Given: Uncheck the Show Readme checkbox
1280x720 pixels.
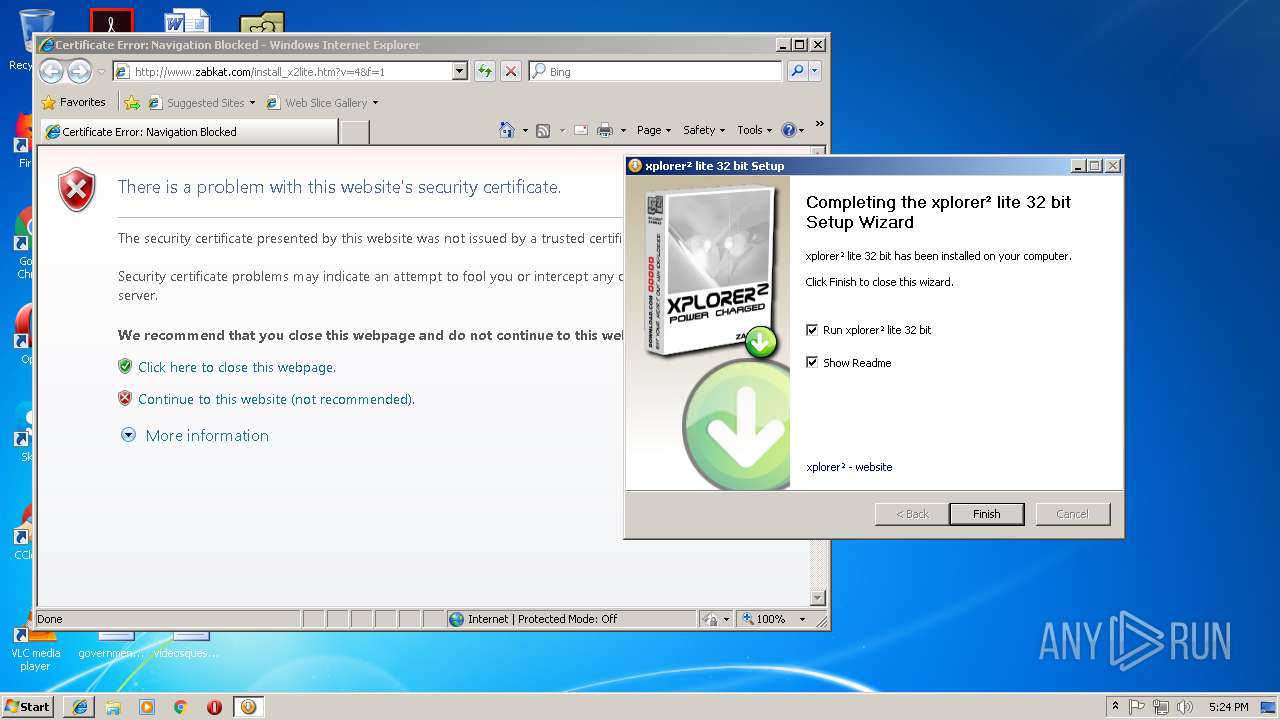Looking at the screenshot, I should (x=812, y=363).
